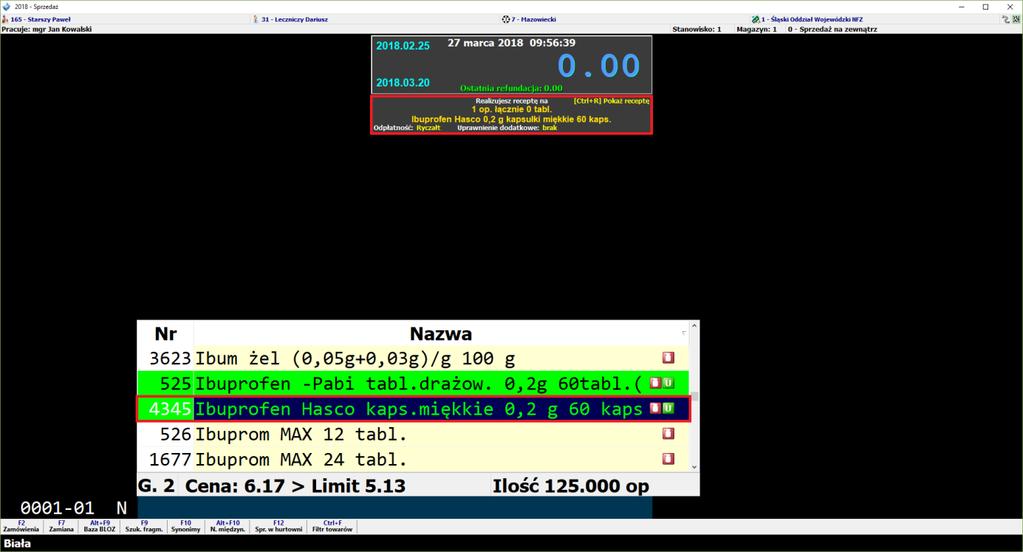Maximize the Sprzedaż window
The image size is (1023, 552).
click(x=985, y=7)
